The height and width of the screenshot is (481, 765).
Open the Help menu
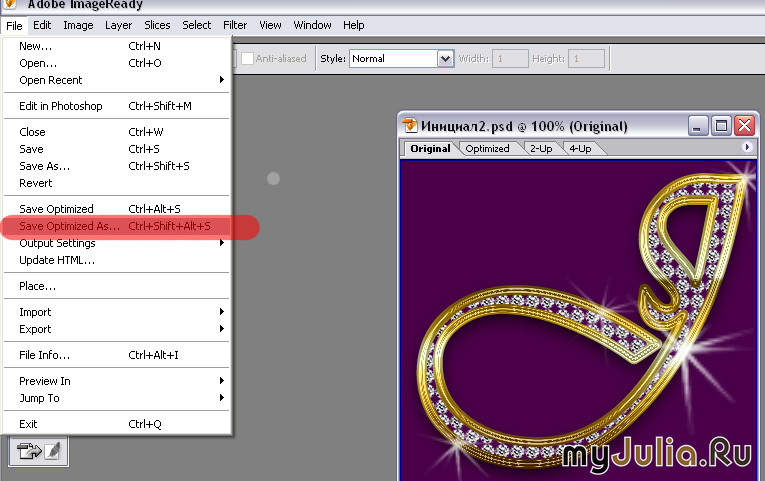click(x=353, y=25)
